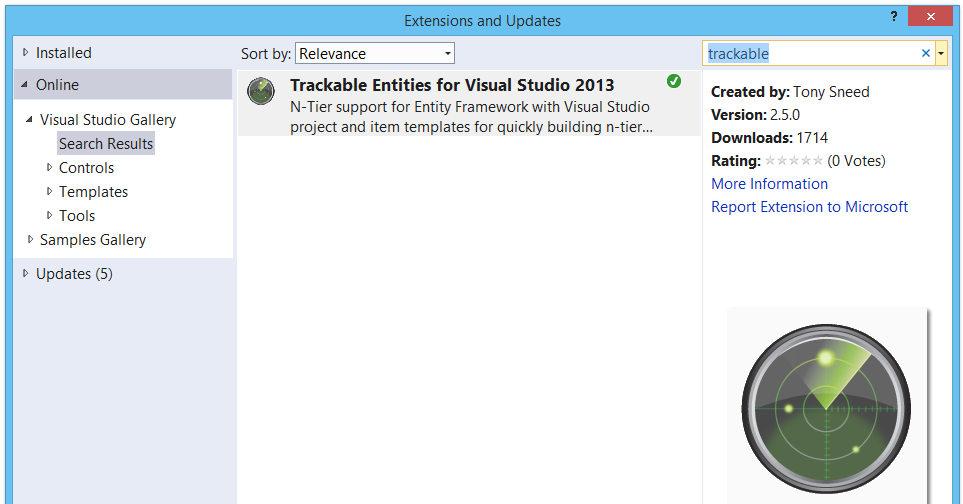Image resolution: width=963 pixels, height=504 pixels.
Task: Select the Updates (5) category
Action: tap(74, 274)
